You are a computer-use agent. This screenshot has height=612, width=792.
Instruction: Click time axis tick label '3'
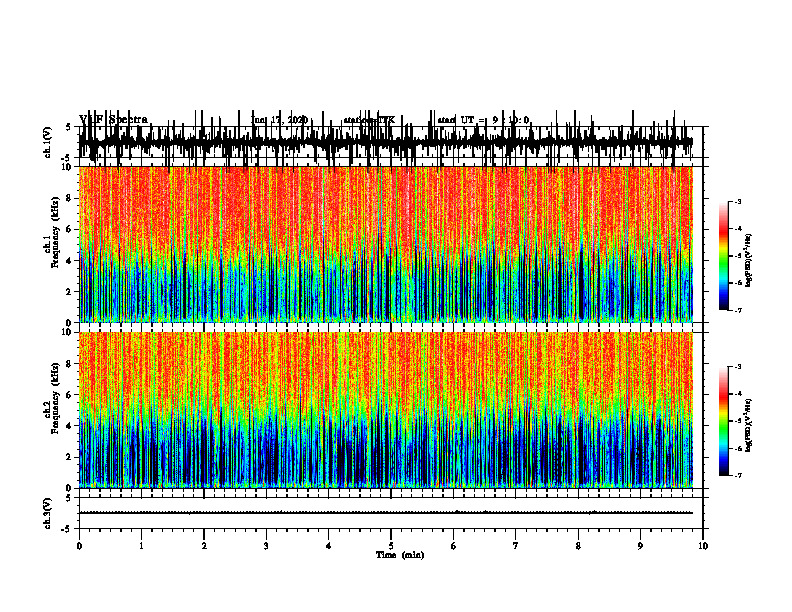pos(266,546)
